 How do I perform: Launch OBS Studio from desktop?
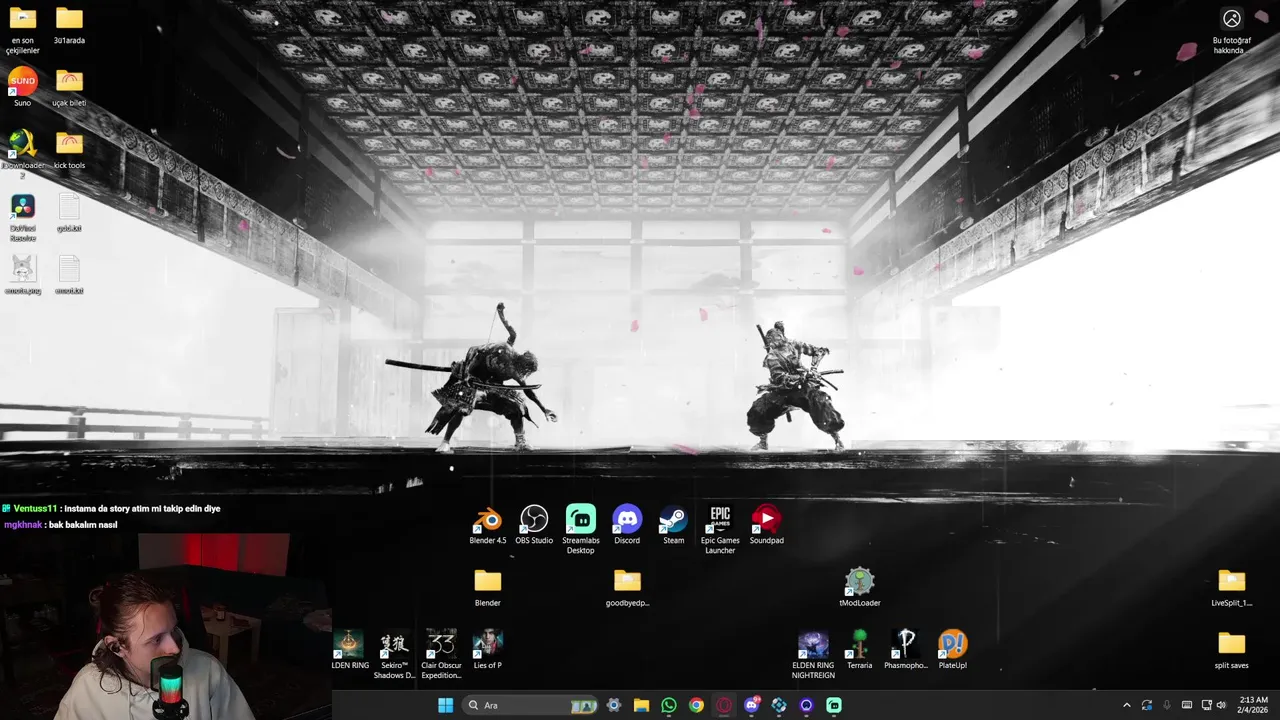pos(534,525)
